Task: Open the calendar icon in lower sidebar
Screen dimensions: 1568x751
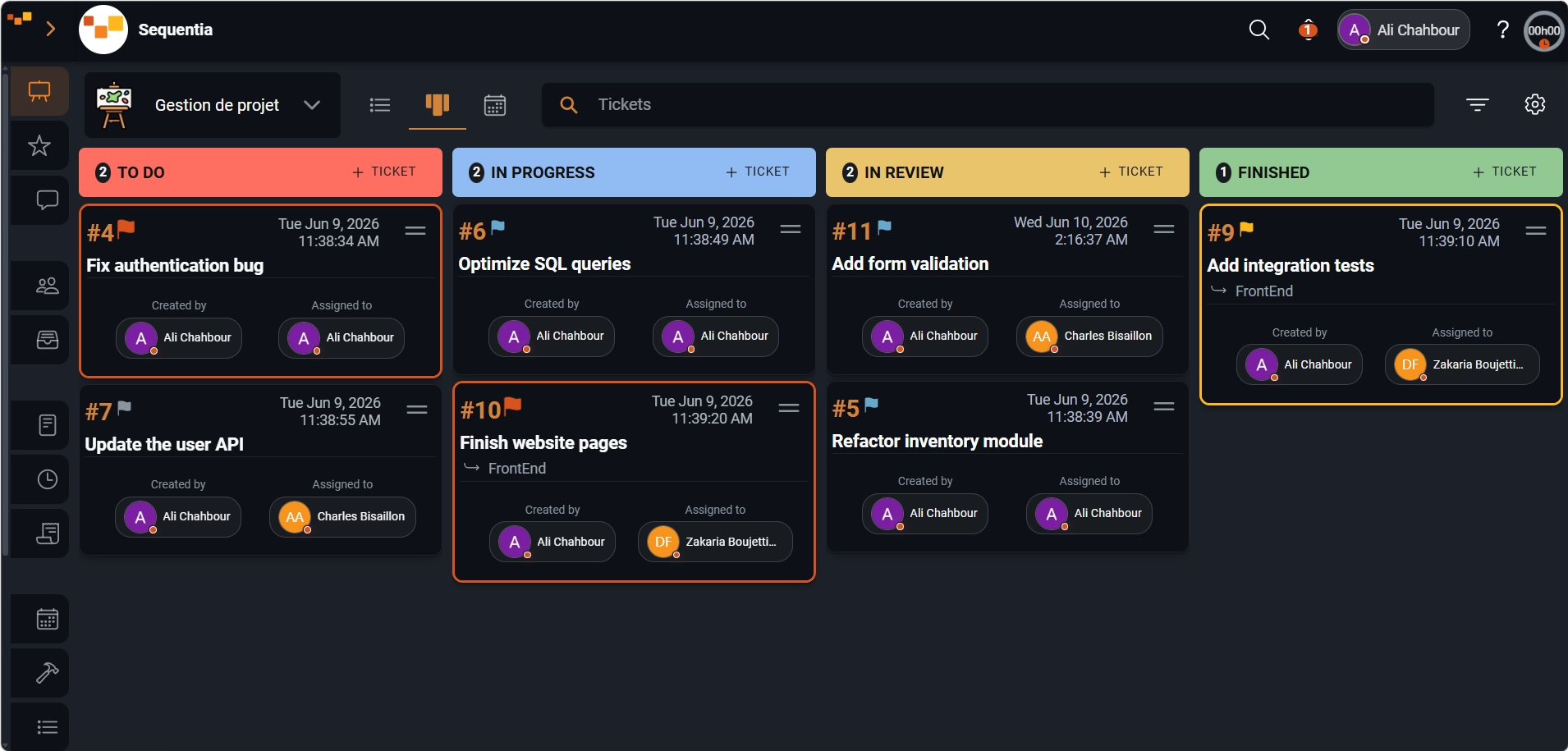Action: (47, 619)
